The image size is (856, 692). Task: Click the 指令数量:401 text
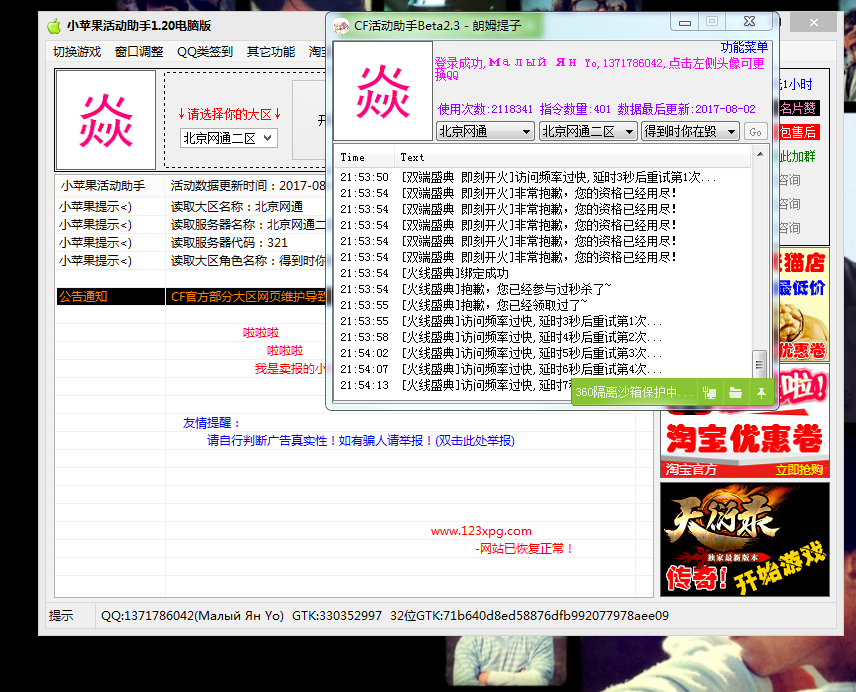click(x=575, y=109)
